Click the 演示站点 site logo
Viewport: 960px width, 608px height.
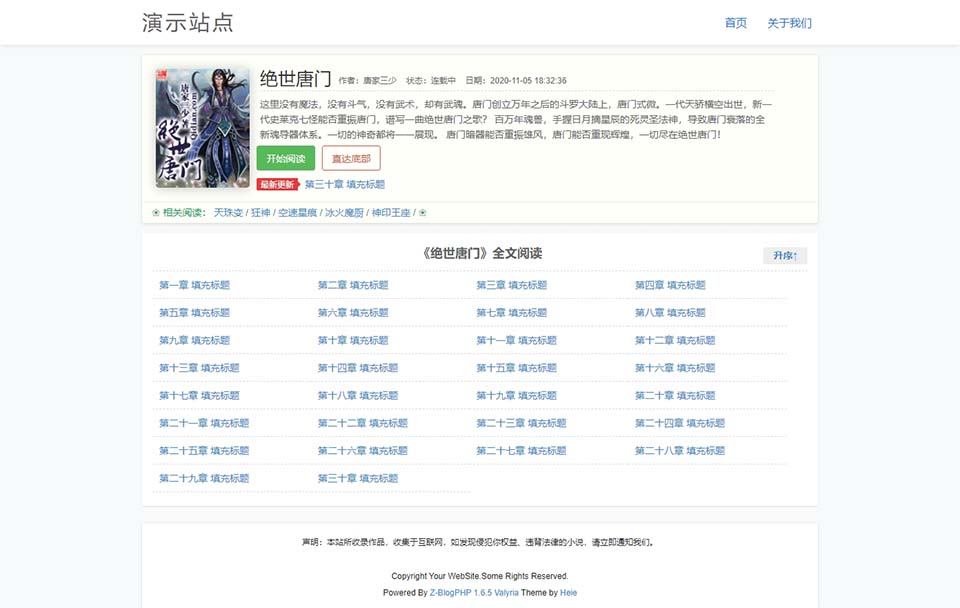tap(188, 22)
